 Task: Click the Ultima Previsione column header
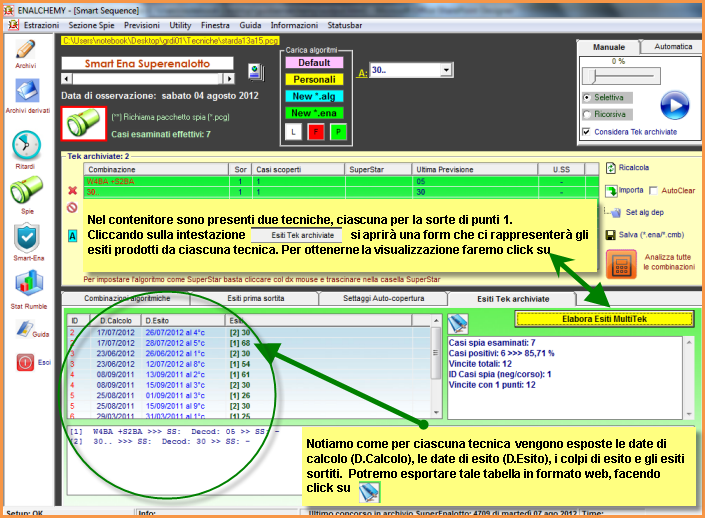pyautogui.click(x=474, y=170)
